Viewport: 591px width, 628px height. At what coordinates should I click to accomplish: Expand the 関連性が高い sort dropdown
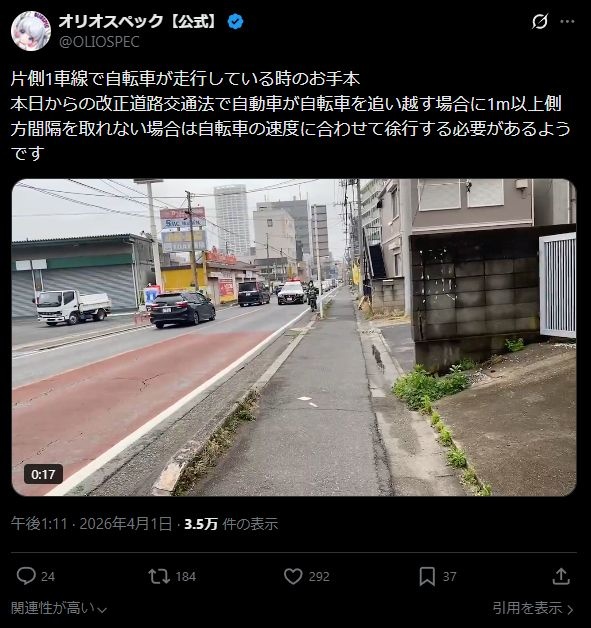point(59,608)
